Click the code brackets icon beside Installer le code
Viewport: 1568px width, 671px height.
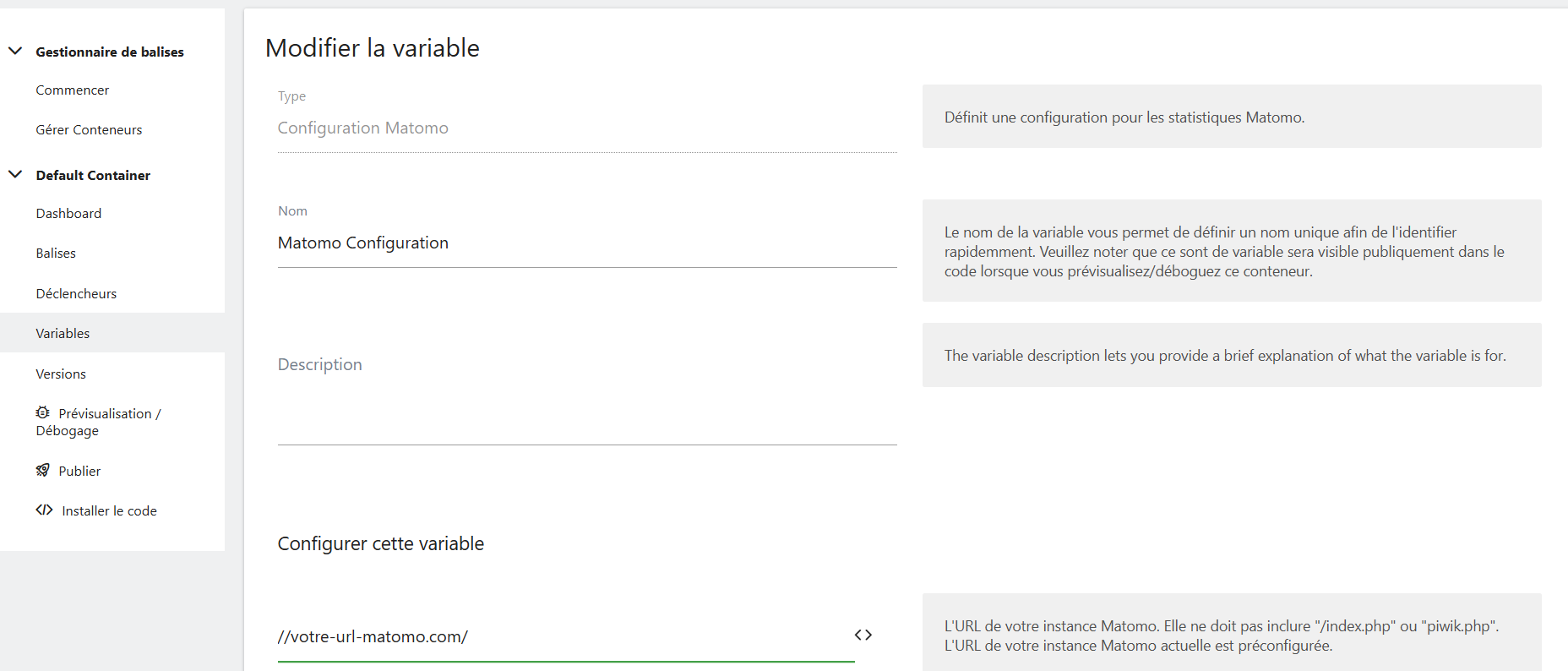(x=44, y=510)
